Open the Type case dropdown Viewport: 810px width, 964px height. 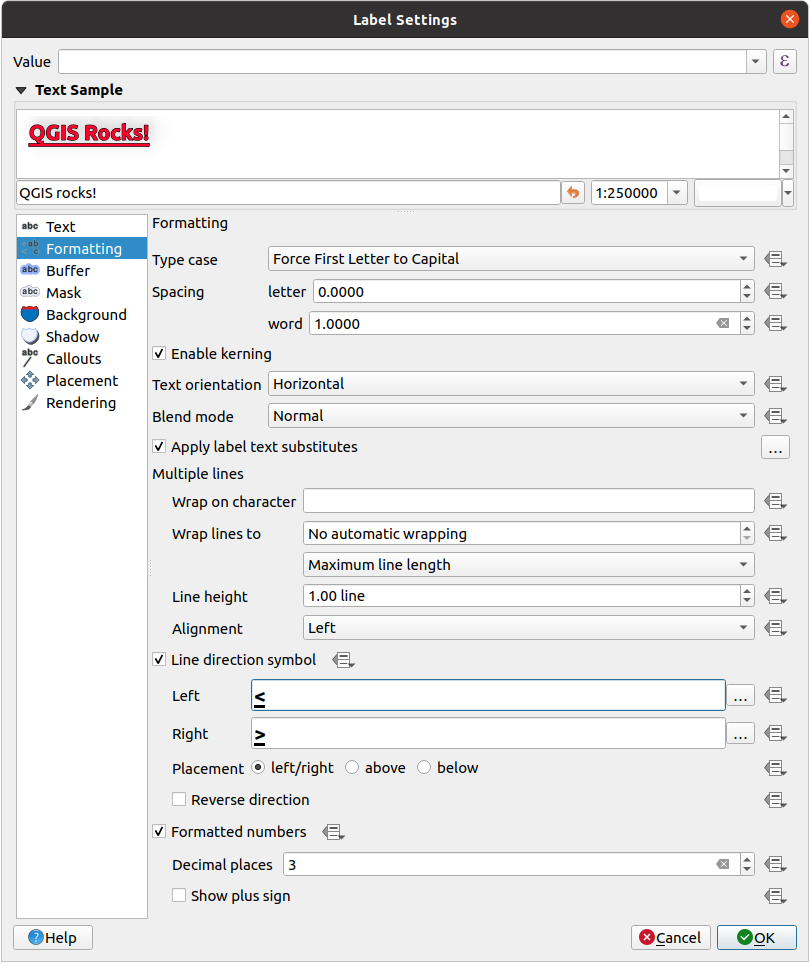click(511, 259)
